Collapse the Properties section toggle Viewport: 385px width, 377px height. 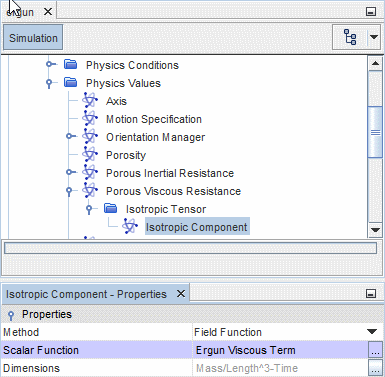11,315
